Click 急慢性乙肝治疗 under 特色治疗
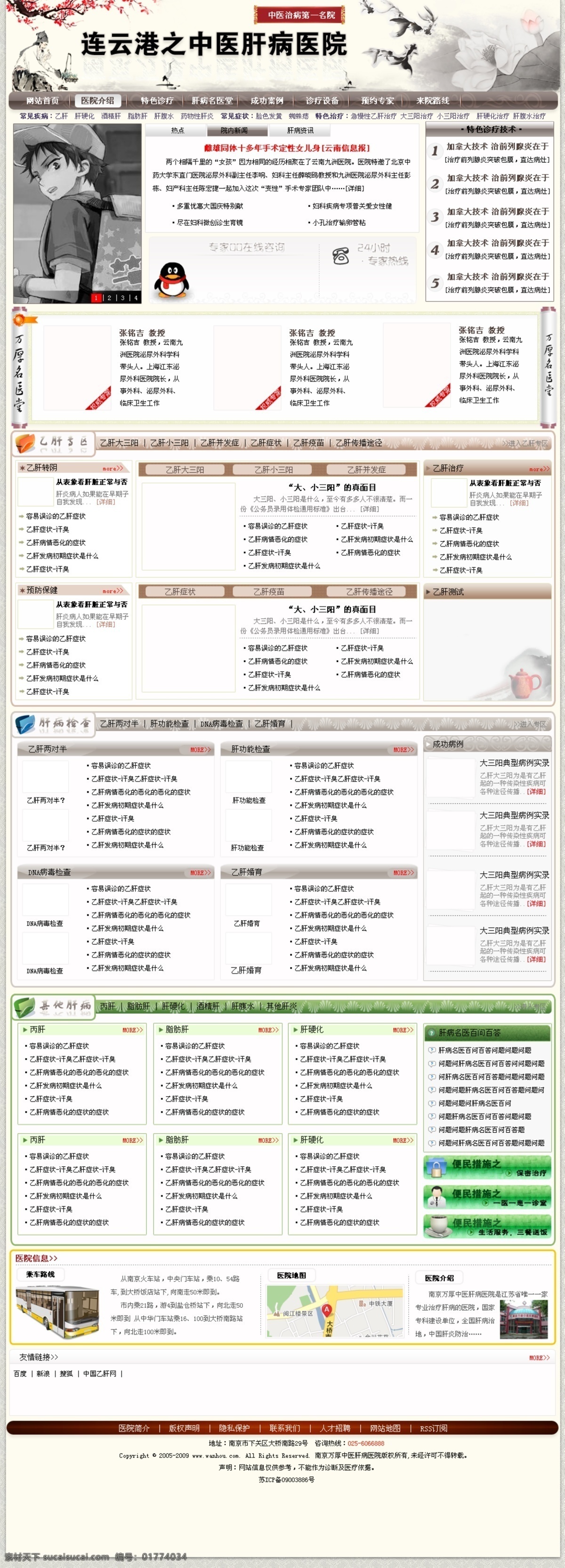Screen dimensions: 565x1568 [x=373, y=116]
